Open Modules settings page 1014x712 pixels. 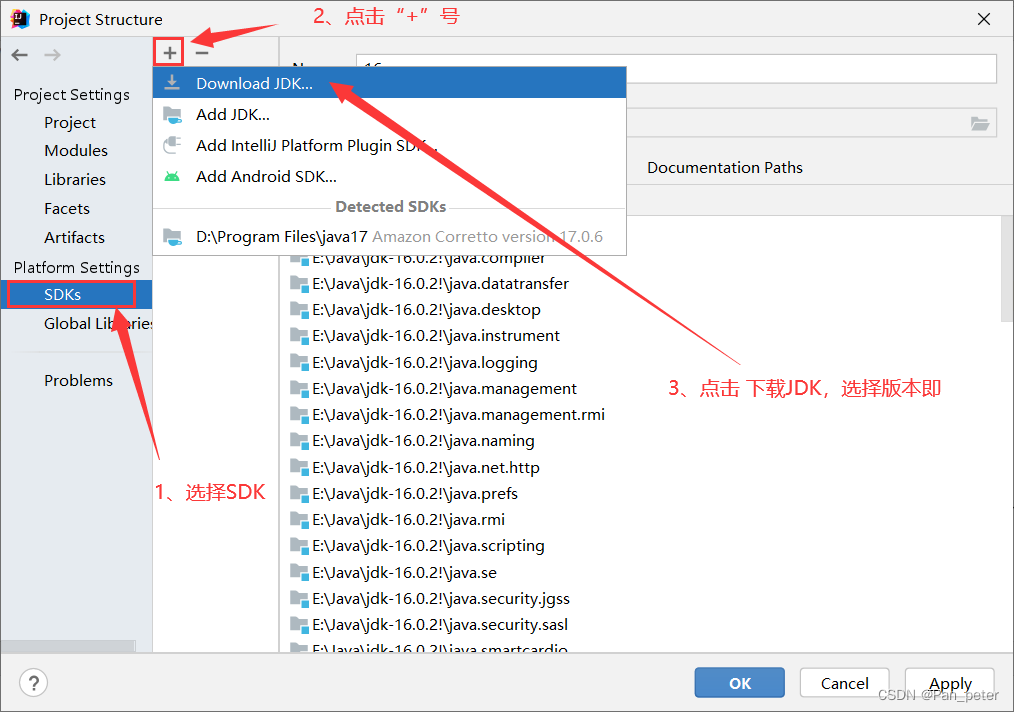tap(76, 151)
